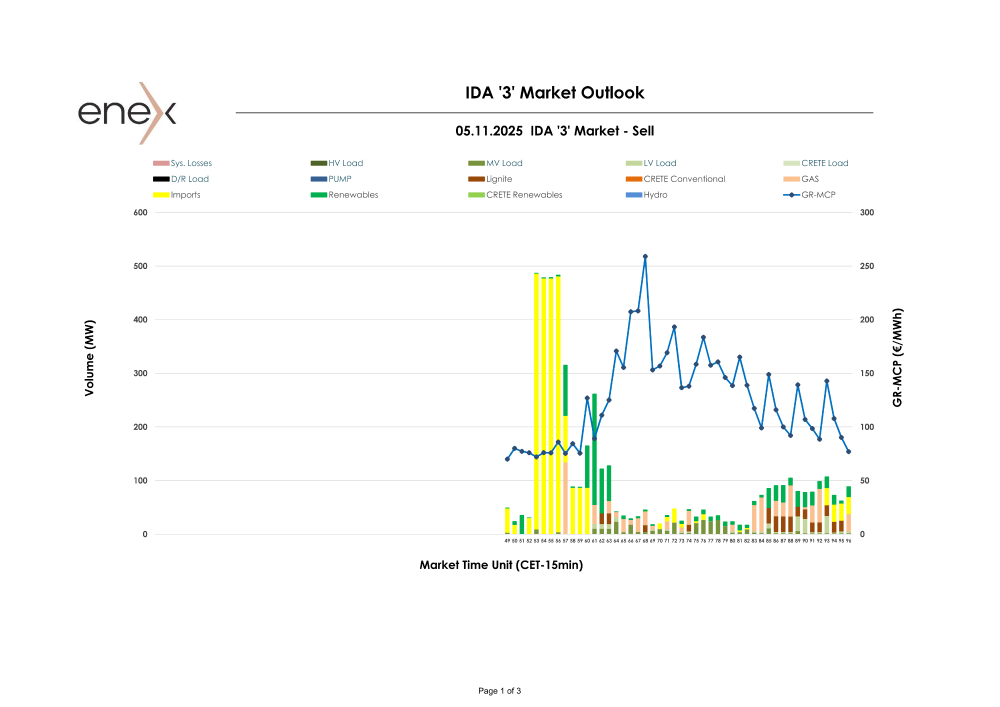
Task: Select the CRETE Load legend label
Action: coord(824,163)
